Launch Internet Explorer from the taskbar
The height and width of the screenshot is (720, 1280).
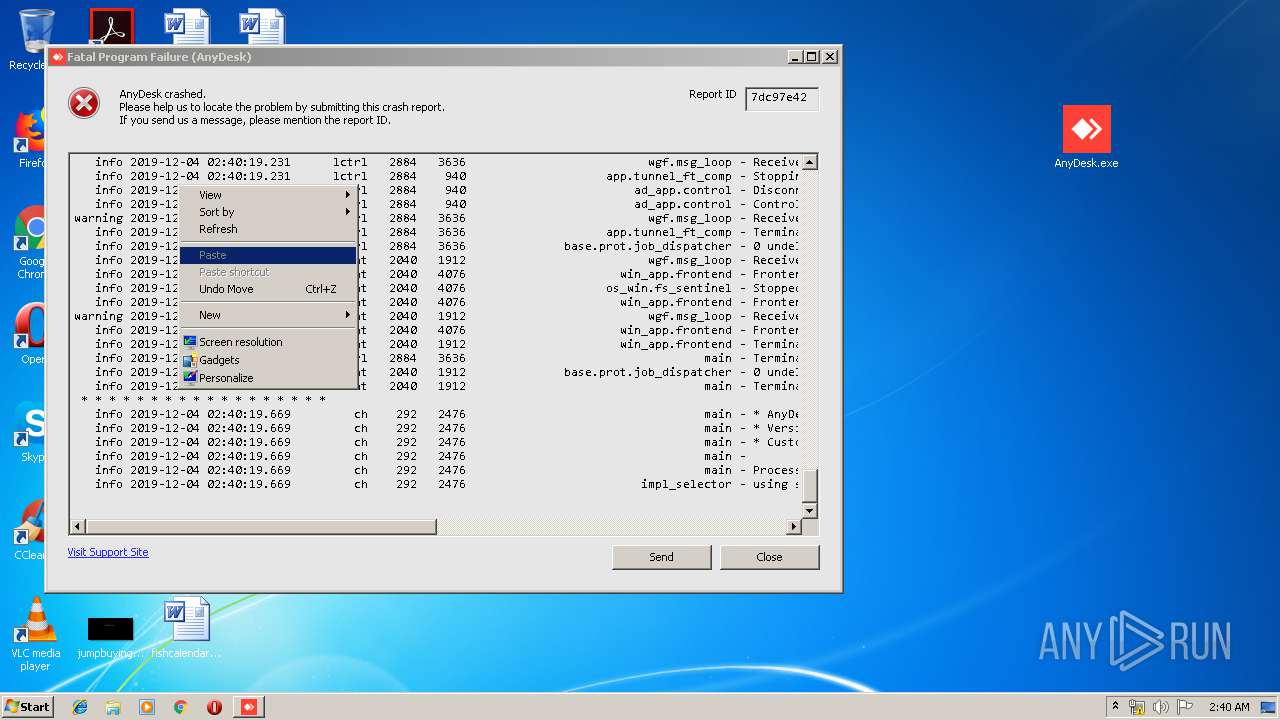(80, 707)
